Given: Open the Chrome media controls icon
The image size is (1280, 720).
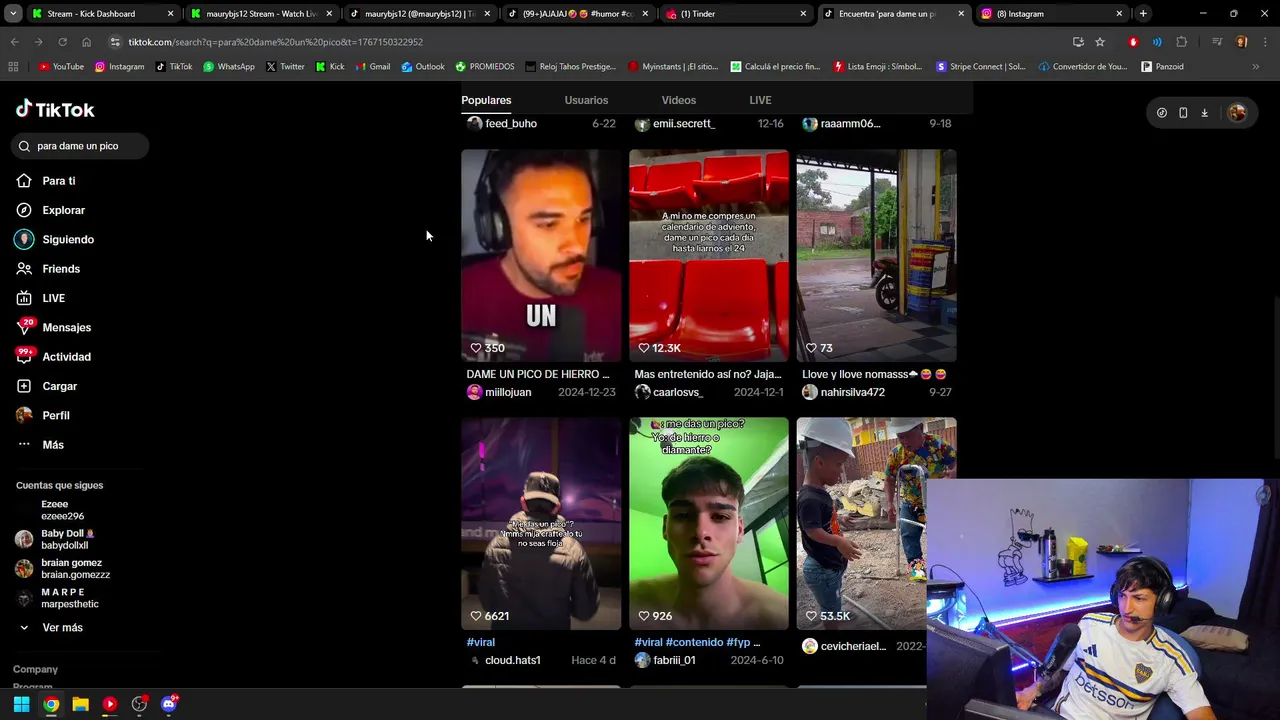Looking at the screenshot, I should click(x=1217, y=42).
